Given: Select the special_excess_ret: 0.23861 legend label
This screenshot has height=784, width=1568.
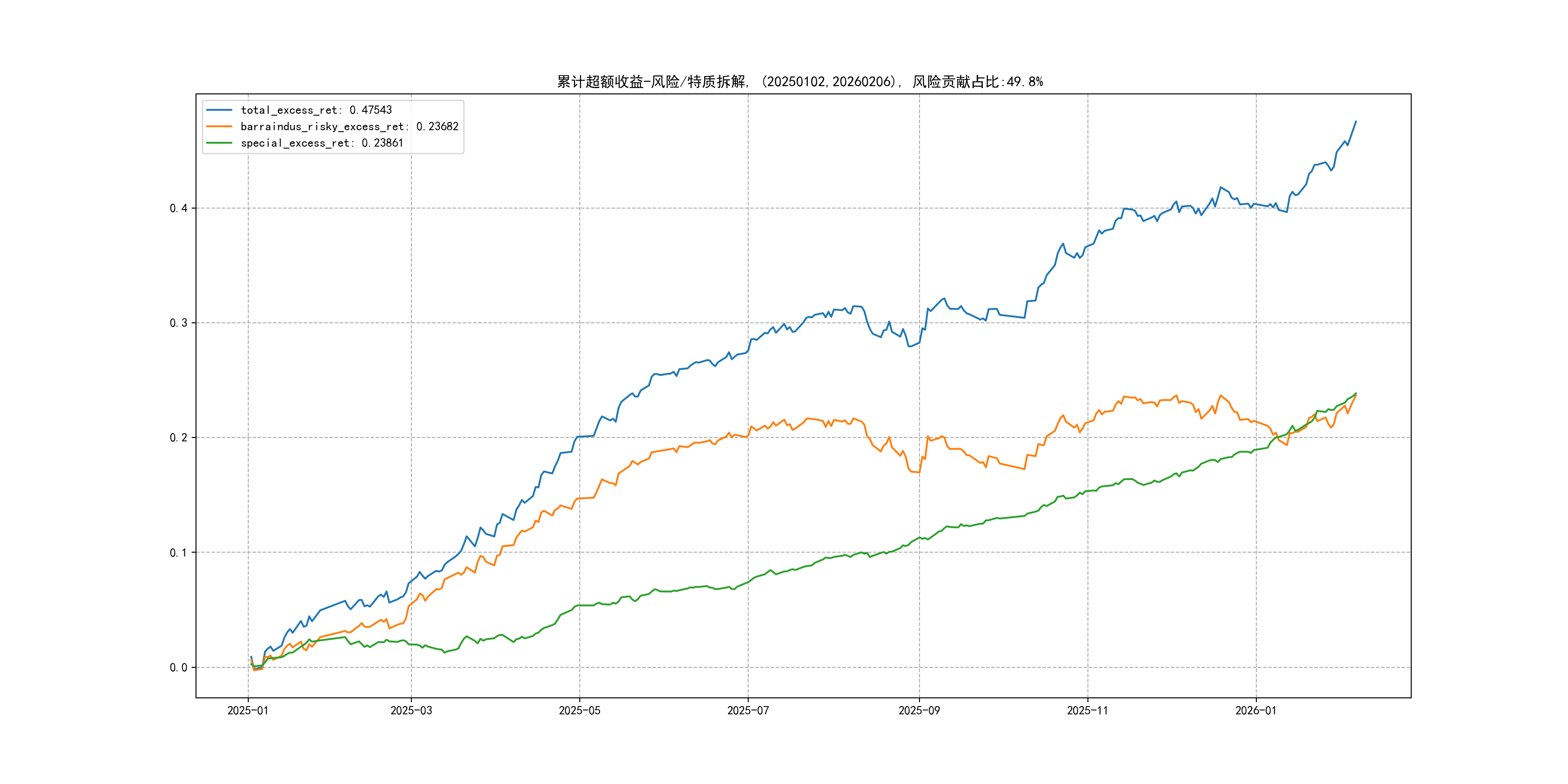Looking at the screenshot, I should point(321,143).
